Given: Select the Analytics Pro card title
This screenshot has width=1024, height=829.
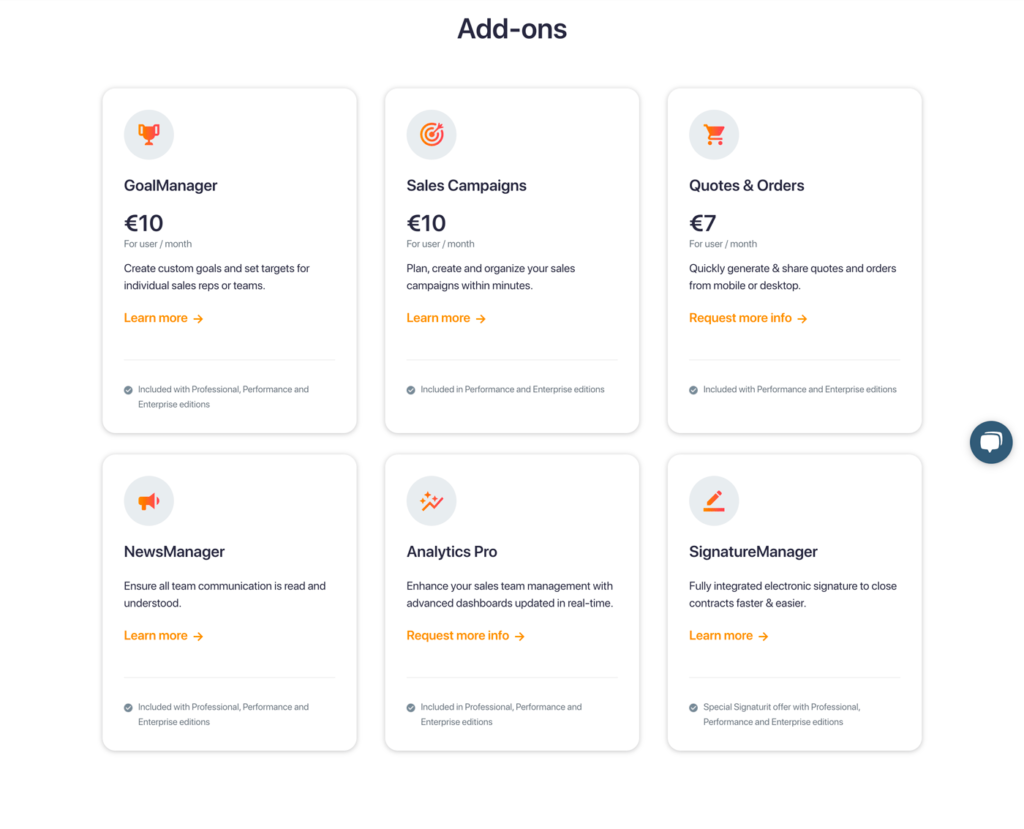Looking at the screenshot, I should point(452,552).
